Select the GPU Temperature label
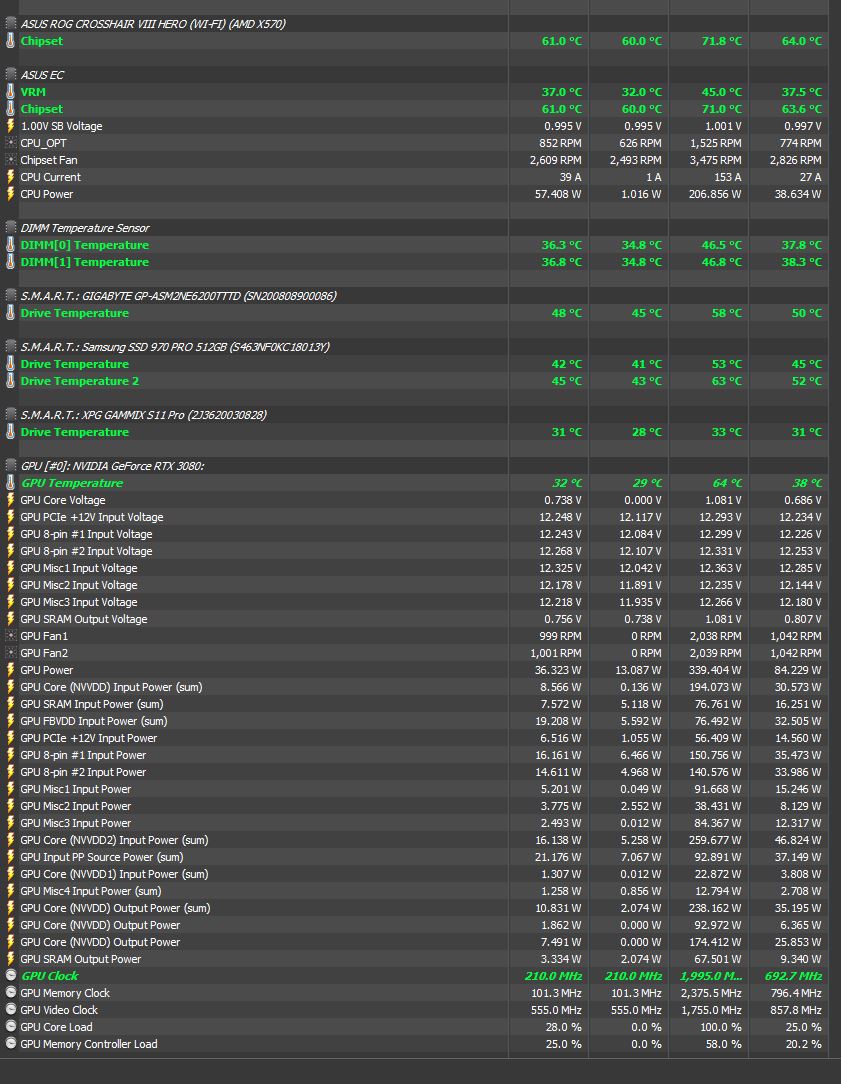The height and width of the screenshot is (1084, 841). click(x=72, y=483)
